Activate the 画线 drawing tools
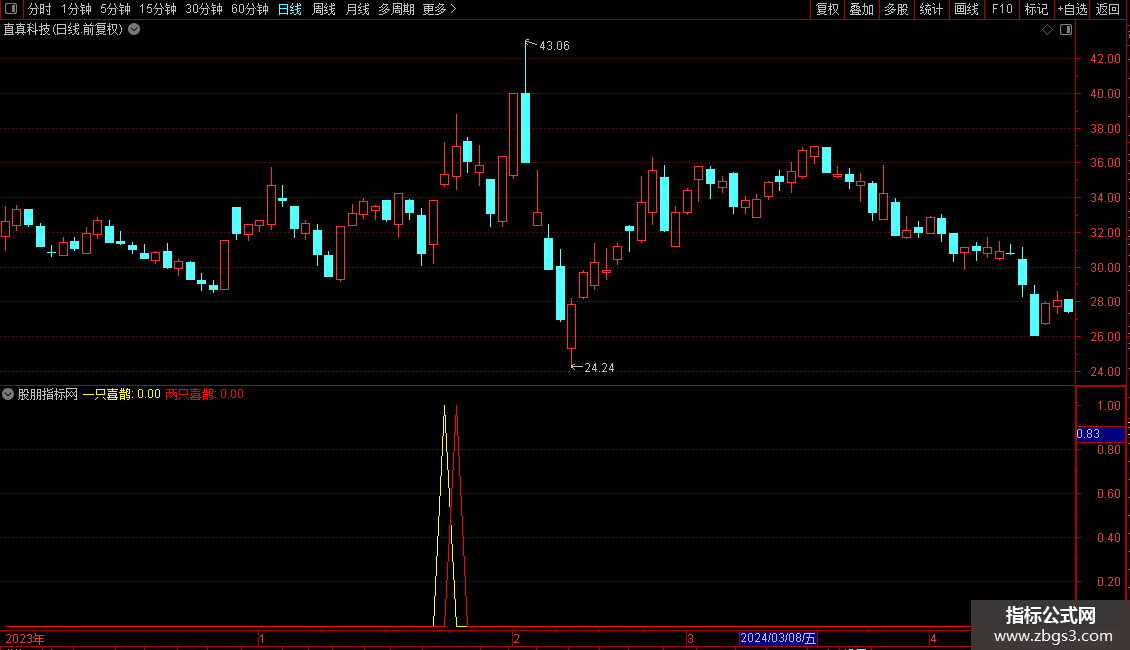Image resolution: width=1130 pixels, height=650 pixels. (x=966, y=9)
